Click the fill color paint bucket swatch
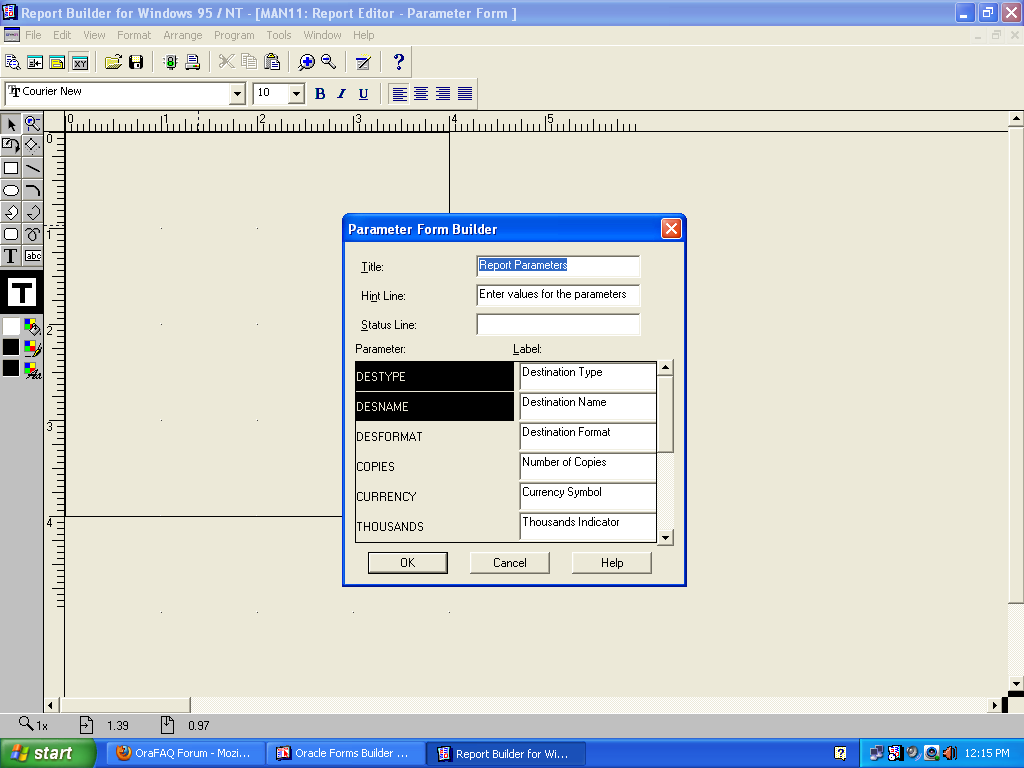Image resolution: width=1024 pixels, height=768 pixels. point(32,327)
